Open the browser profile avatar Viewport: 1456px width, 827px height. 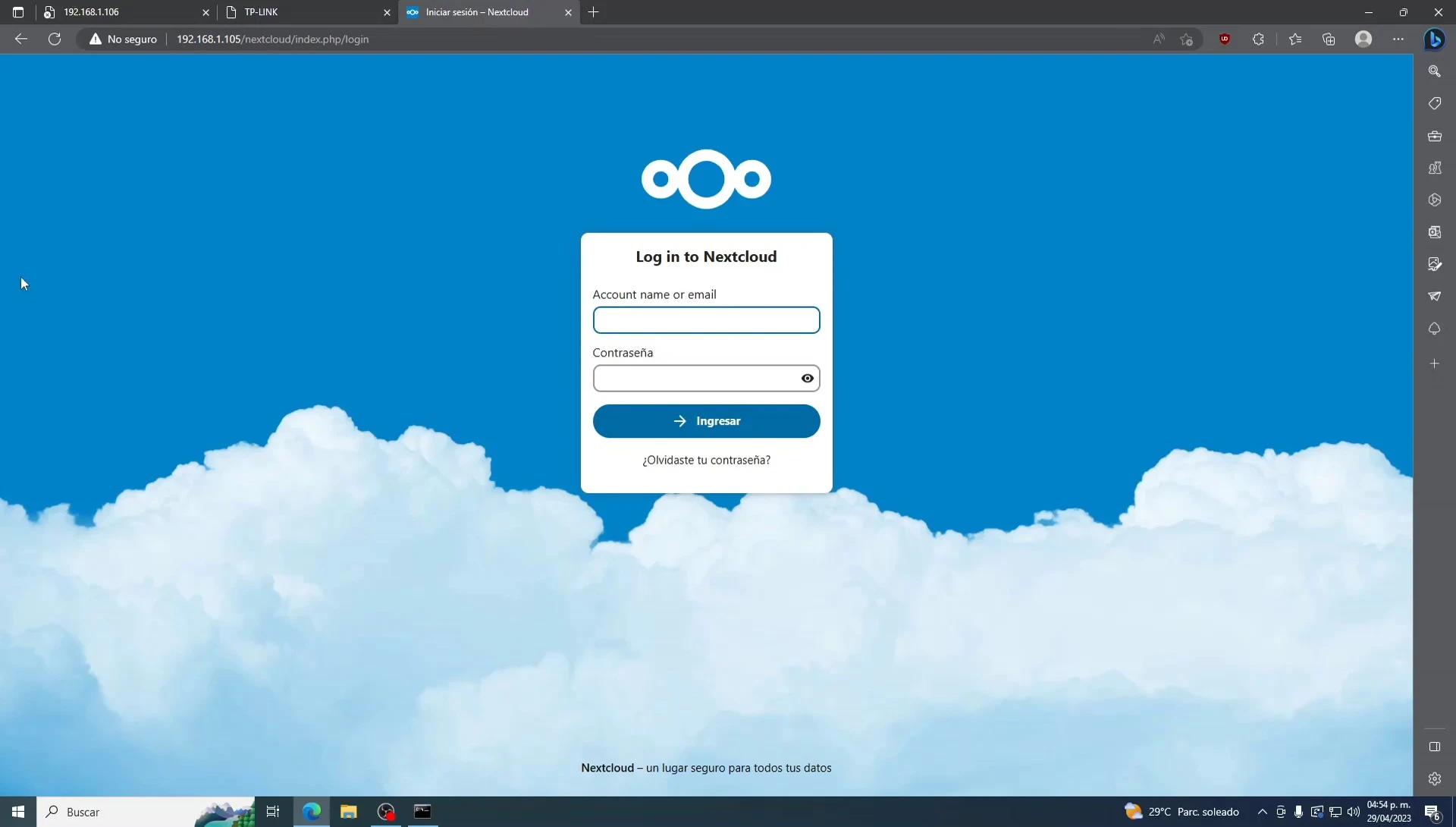(x=1363, y=39)
